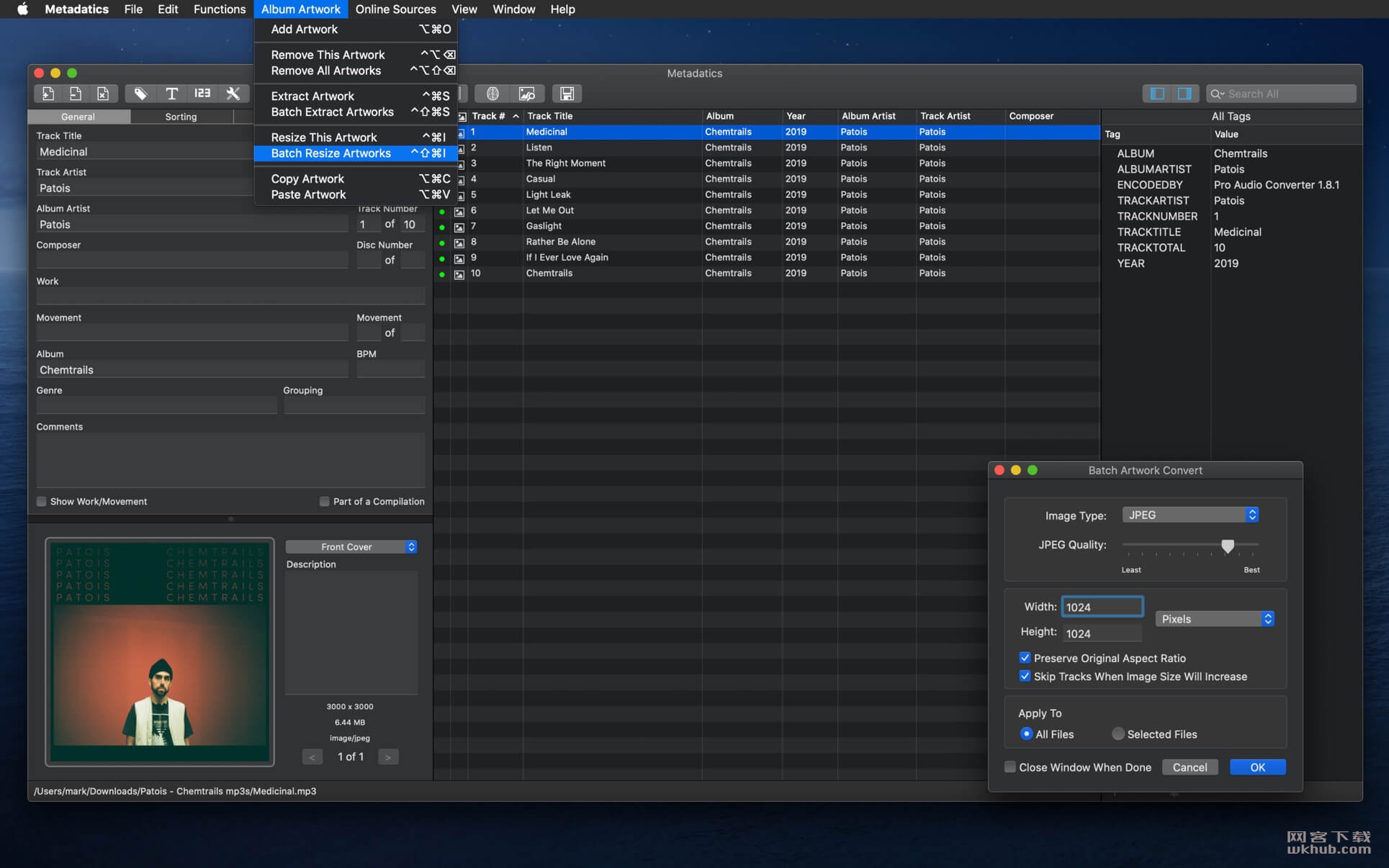Enable Close Window When Done checkbox
The height and width of the screenshot is (868, 1389).
click(x=1010, y=767)
